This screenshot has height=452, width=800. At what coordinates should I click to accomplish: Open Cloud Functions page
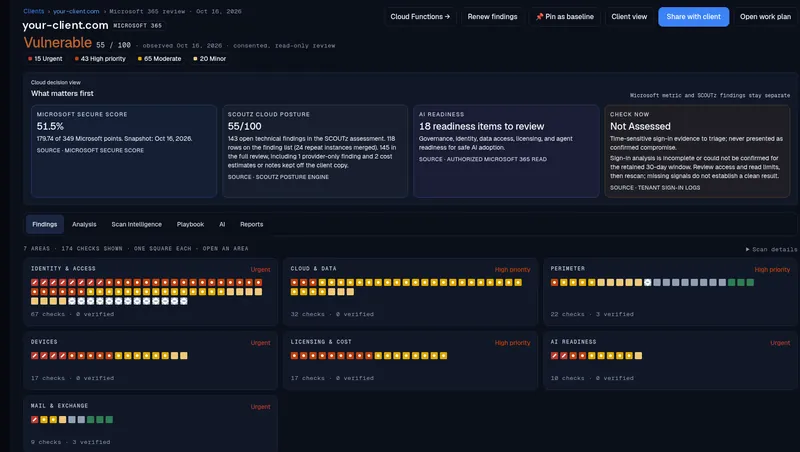pyautogui.click(x=420, y=17)
